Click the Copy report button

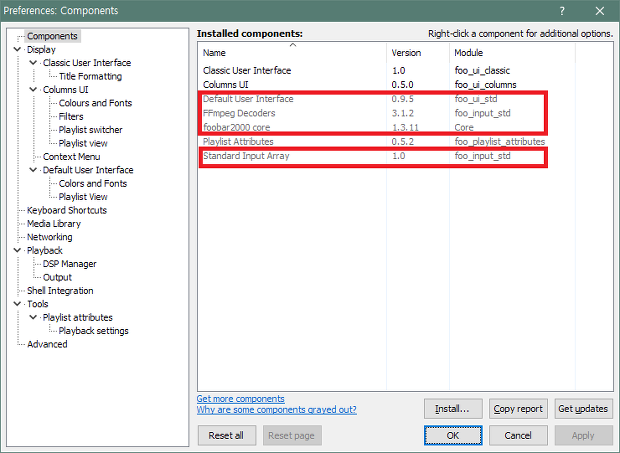(518, 408)
